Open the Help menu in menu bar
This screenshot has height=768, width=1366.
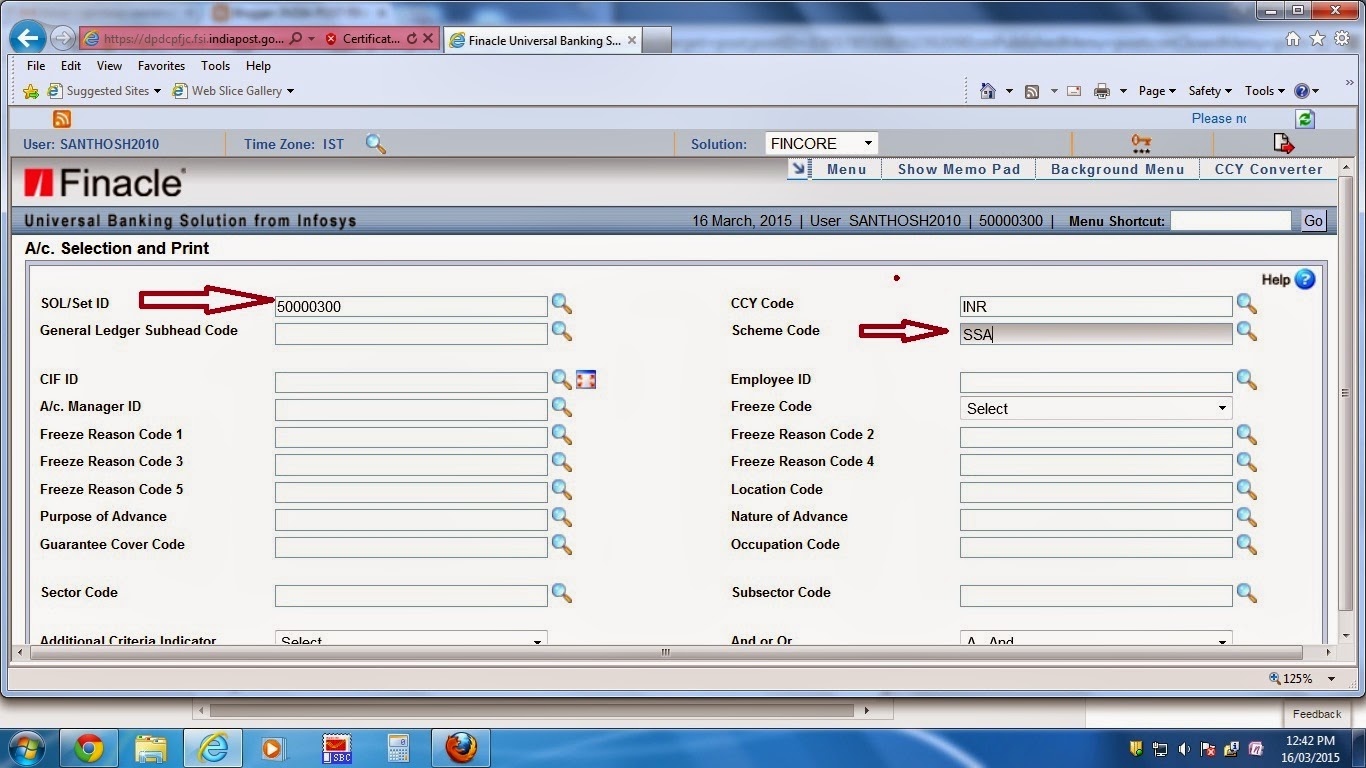pyautogui.click(x=258, y=66)
